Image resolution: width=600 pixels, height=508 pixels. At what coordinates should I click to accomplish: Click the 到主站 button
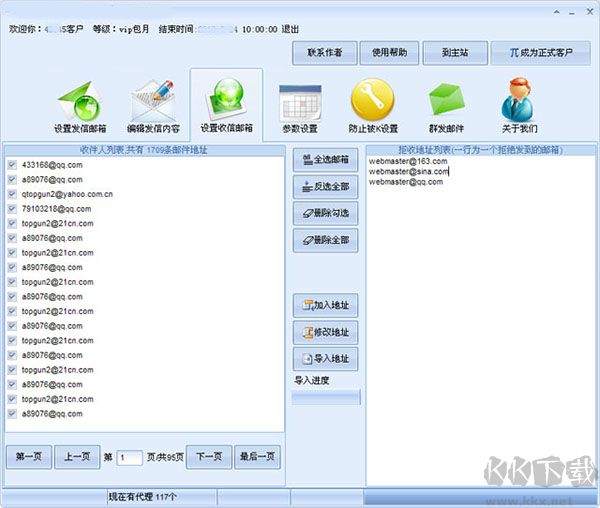[x=455, y=53]
